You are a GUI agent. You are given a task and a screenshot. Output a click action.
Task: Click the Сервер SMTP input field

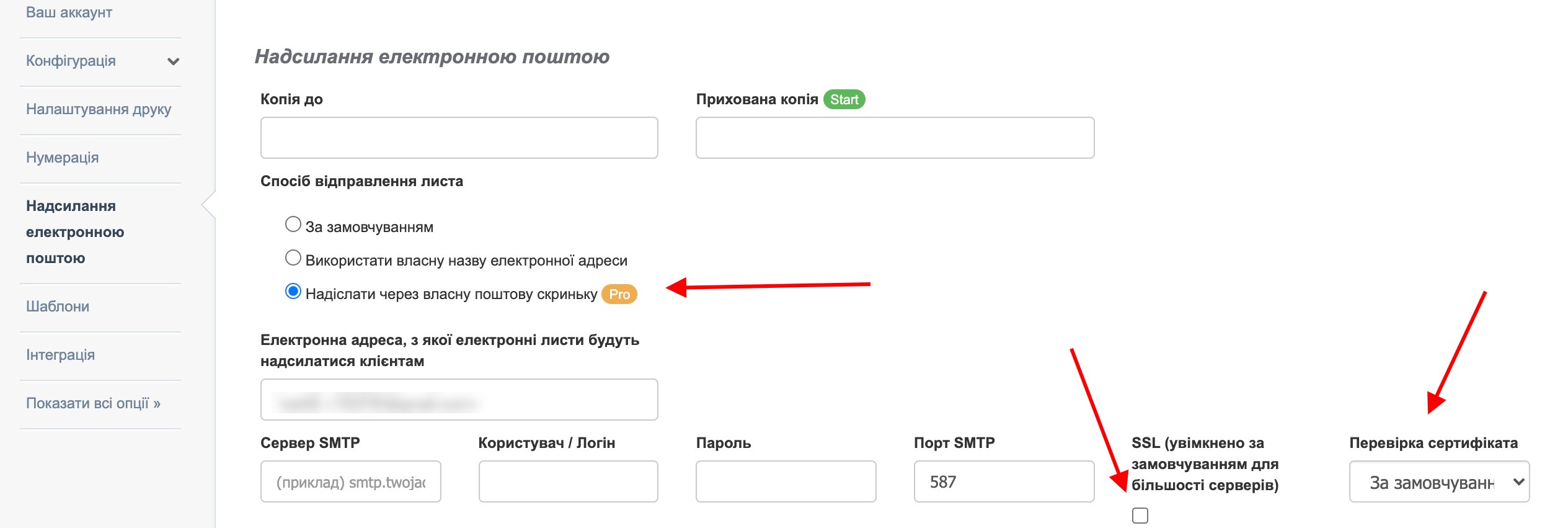[x=350, y=481]
